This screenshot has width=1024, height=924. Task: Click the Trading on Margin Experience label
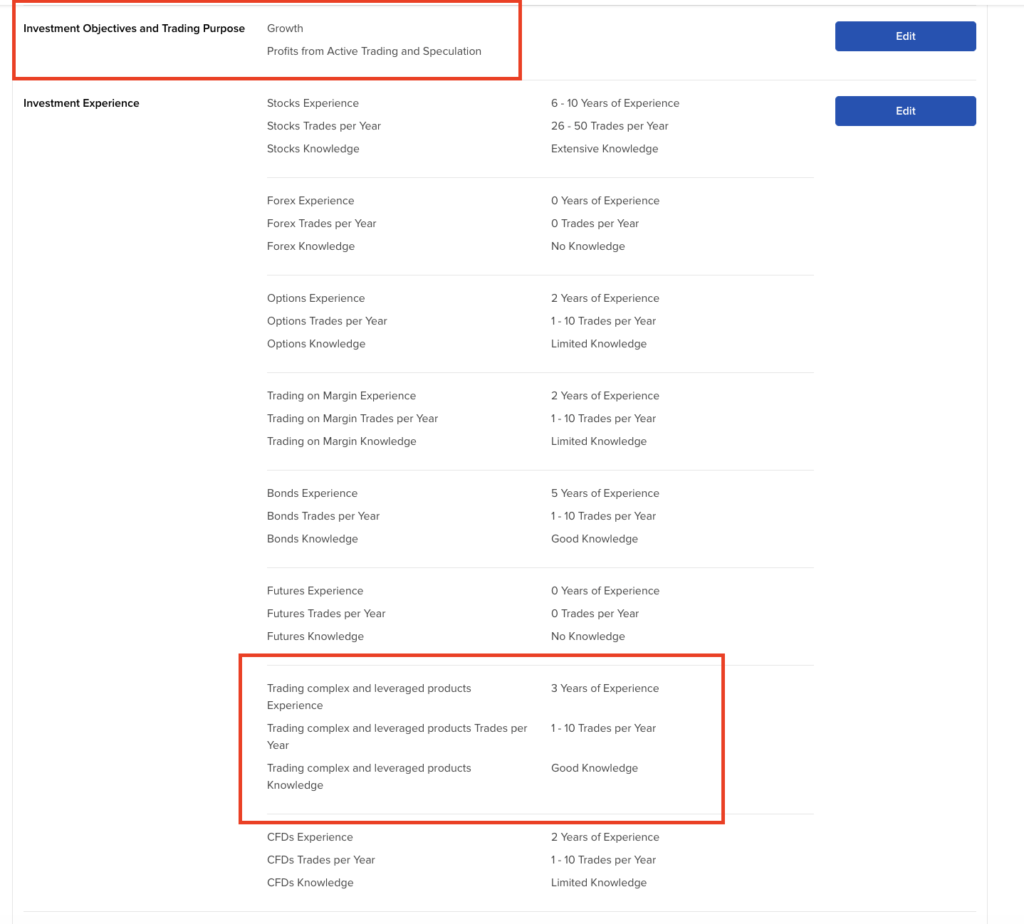(341, 396)
